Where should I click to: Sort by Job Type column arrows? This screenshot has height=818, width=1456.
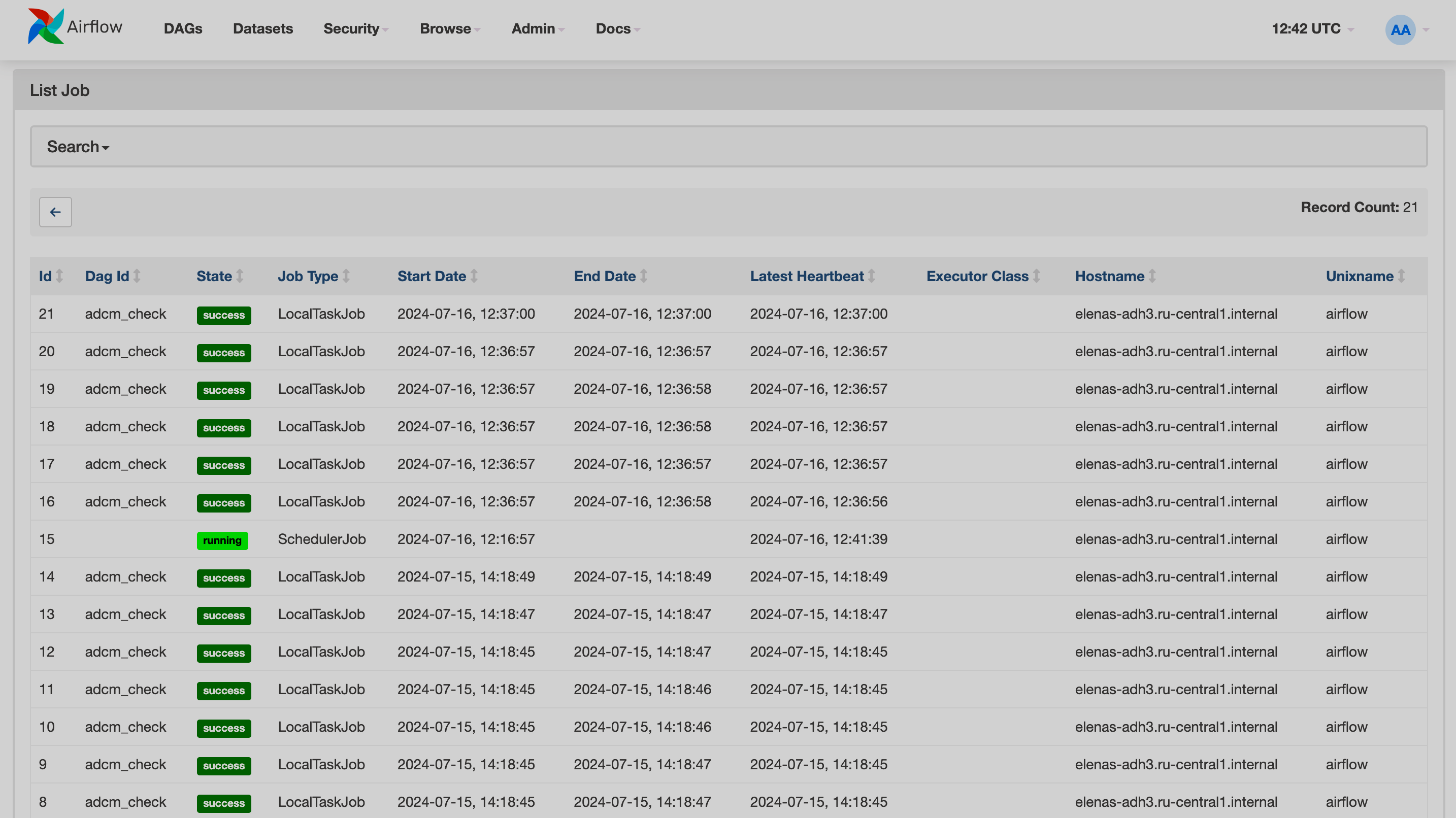346,276
